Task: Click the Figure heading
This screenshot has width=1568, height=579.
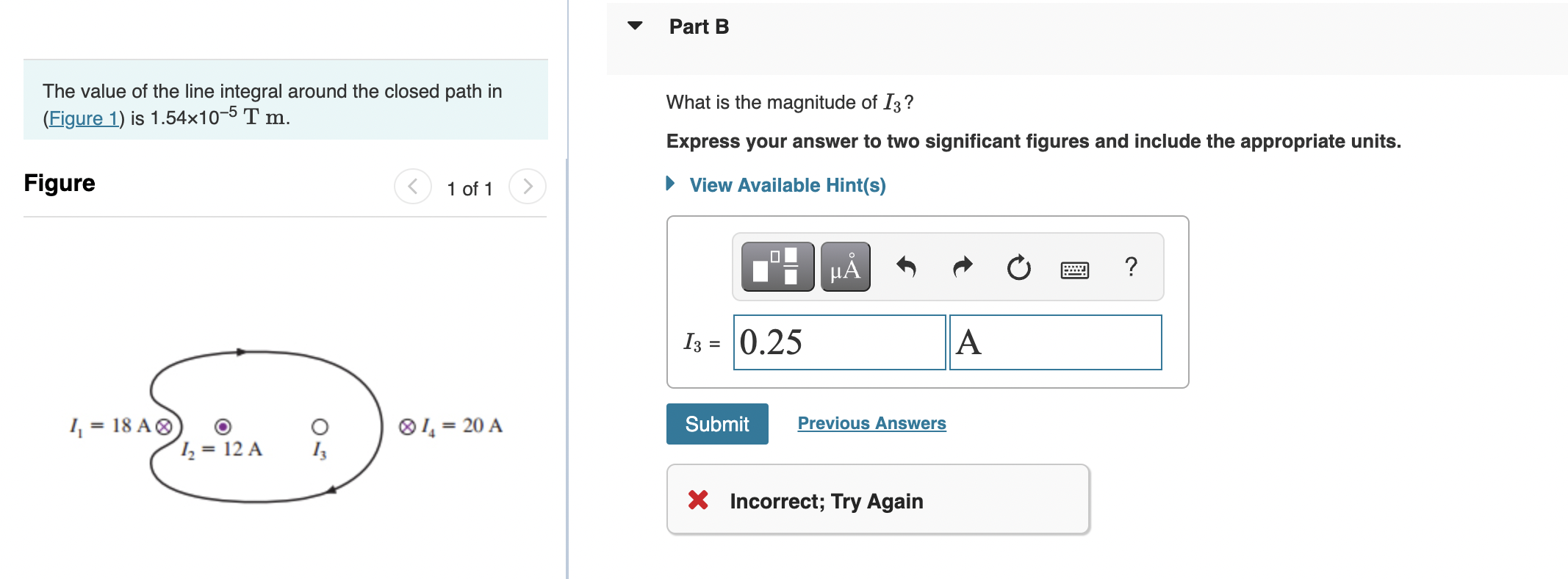Action: coord(60,183)
